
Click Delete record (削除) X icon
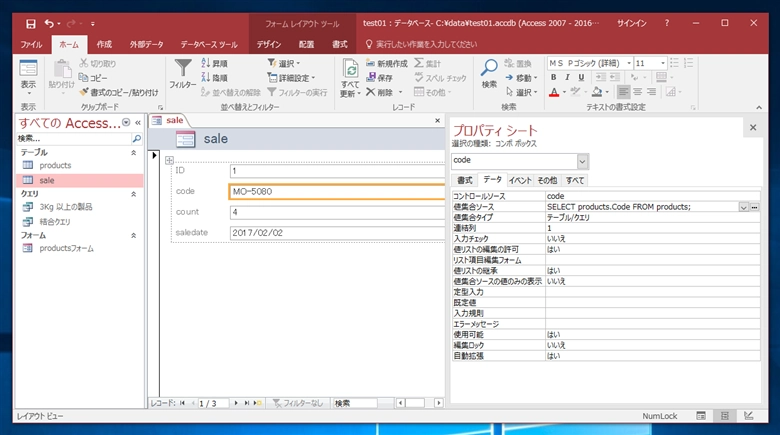370,92
